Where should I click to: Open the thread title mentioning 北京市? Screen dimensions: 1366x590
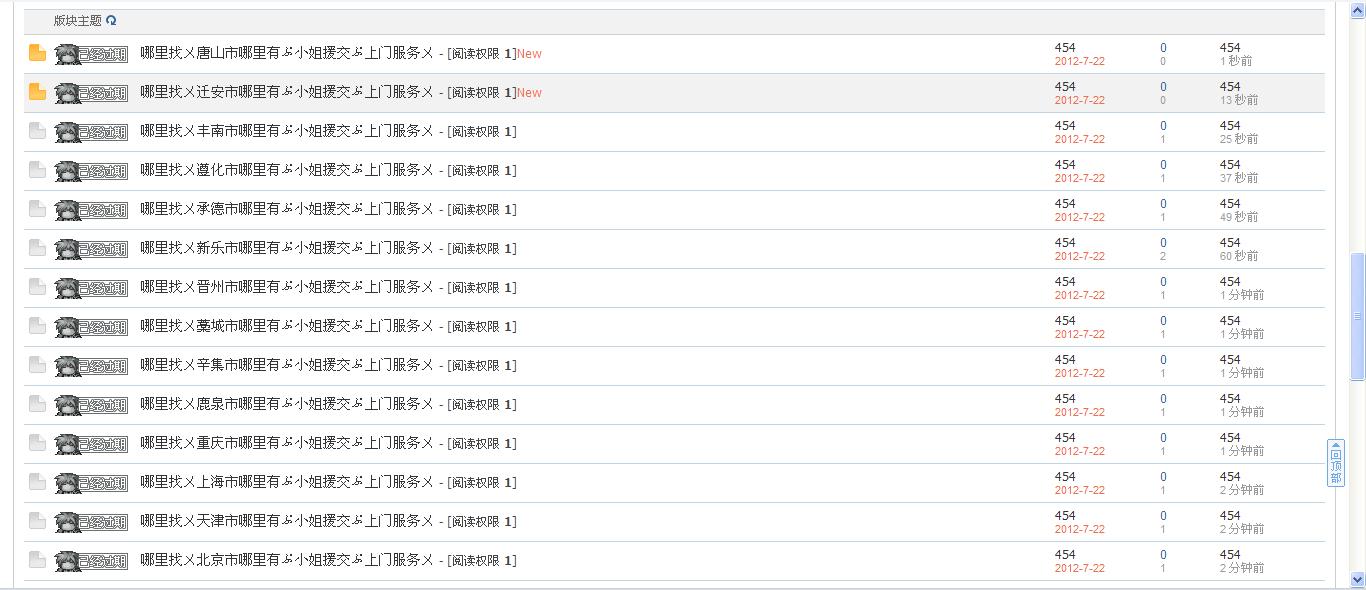tap(287, 560)
